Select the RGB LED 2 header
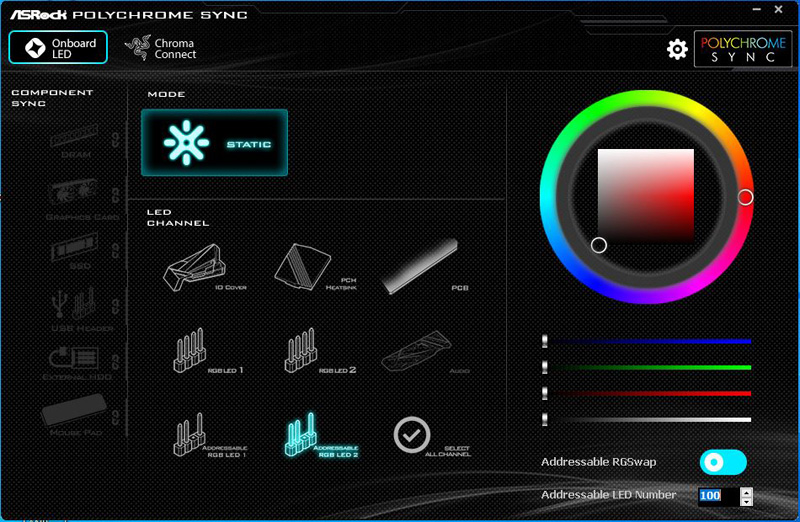Screen dimensions: 800x522 318,351
